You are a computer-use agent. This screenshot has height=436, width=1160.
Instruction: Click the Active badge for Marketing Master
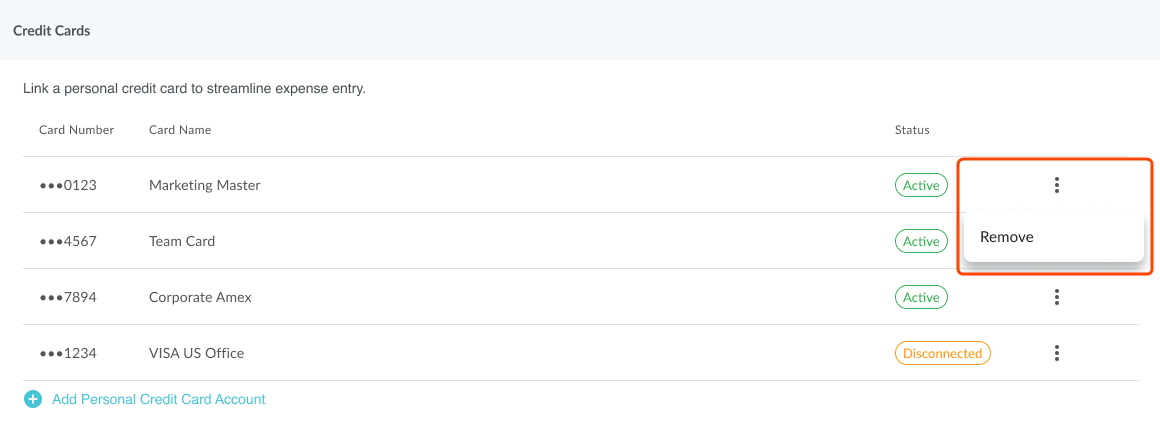pos(921,185)
